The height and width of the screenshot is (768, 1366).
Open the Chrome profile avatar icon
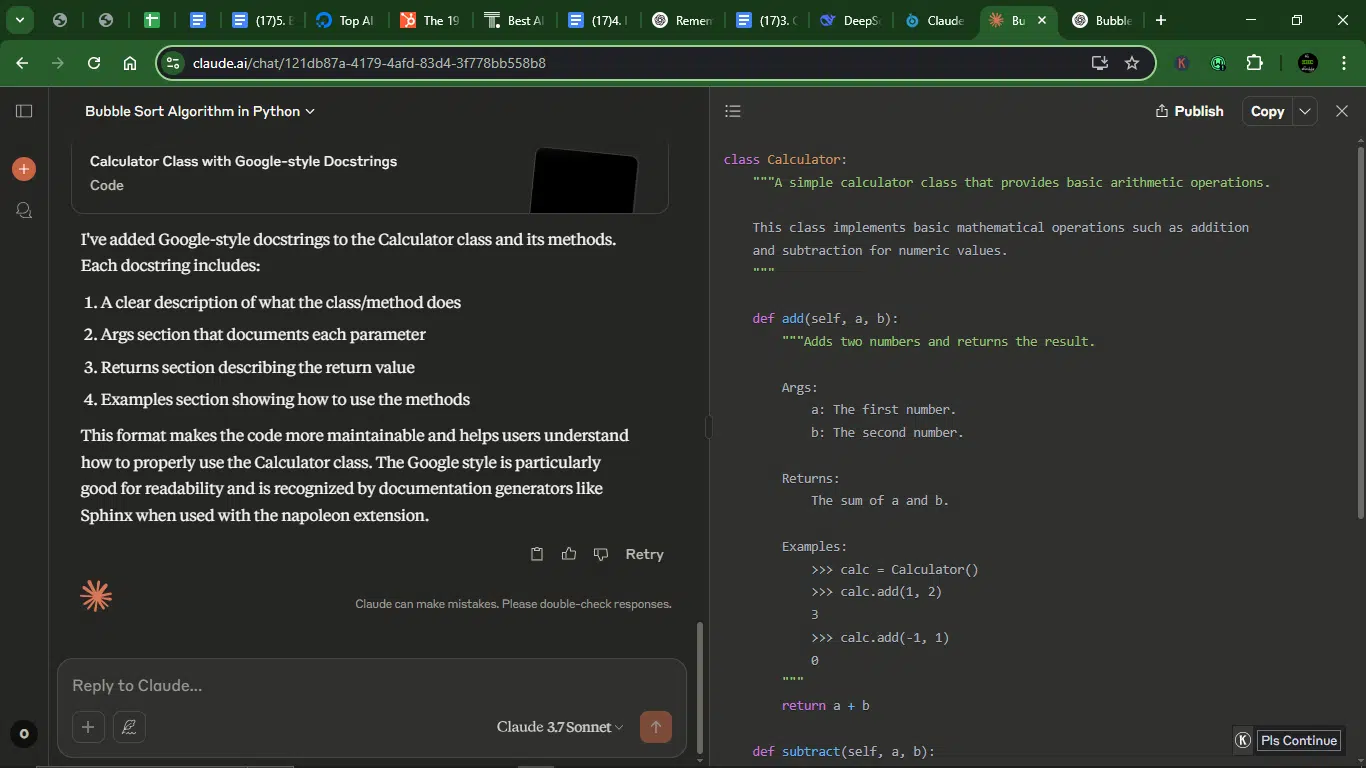pyautogui.click(x=1308, y=63)
